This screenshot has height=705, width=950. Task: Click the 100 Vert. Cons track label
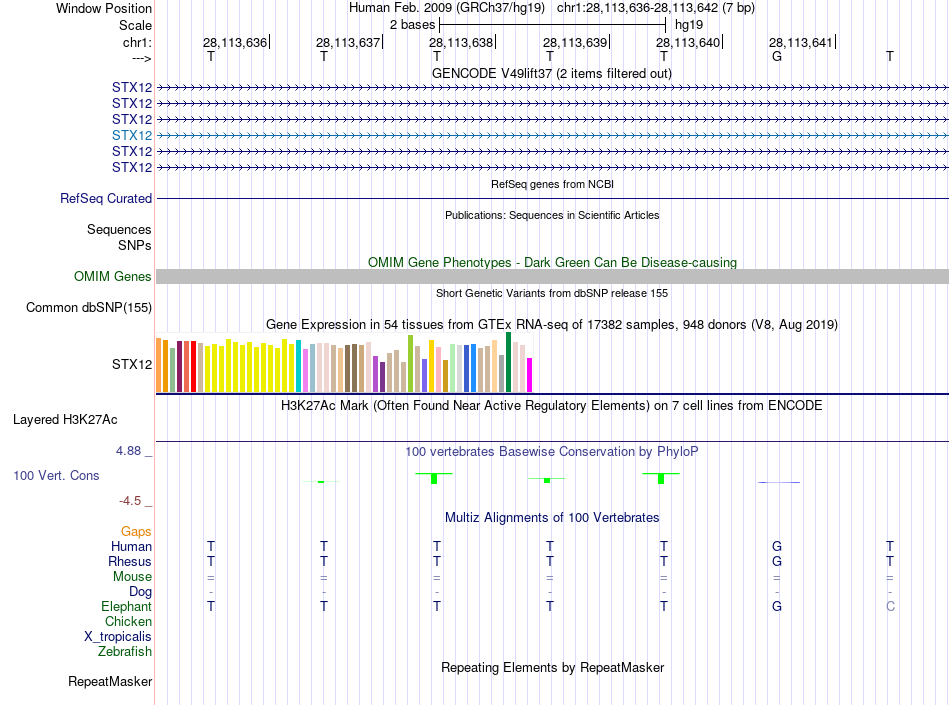click(x=56, y=476)
